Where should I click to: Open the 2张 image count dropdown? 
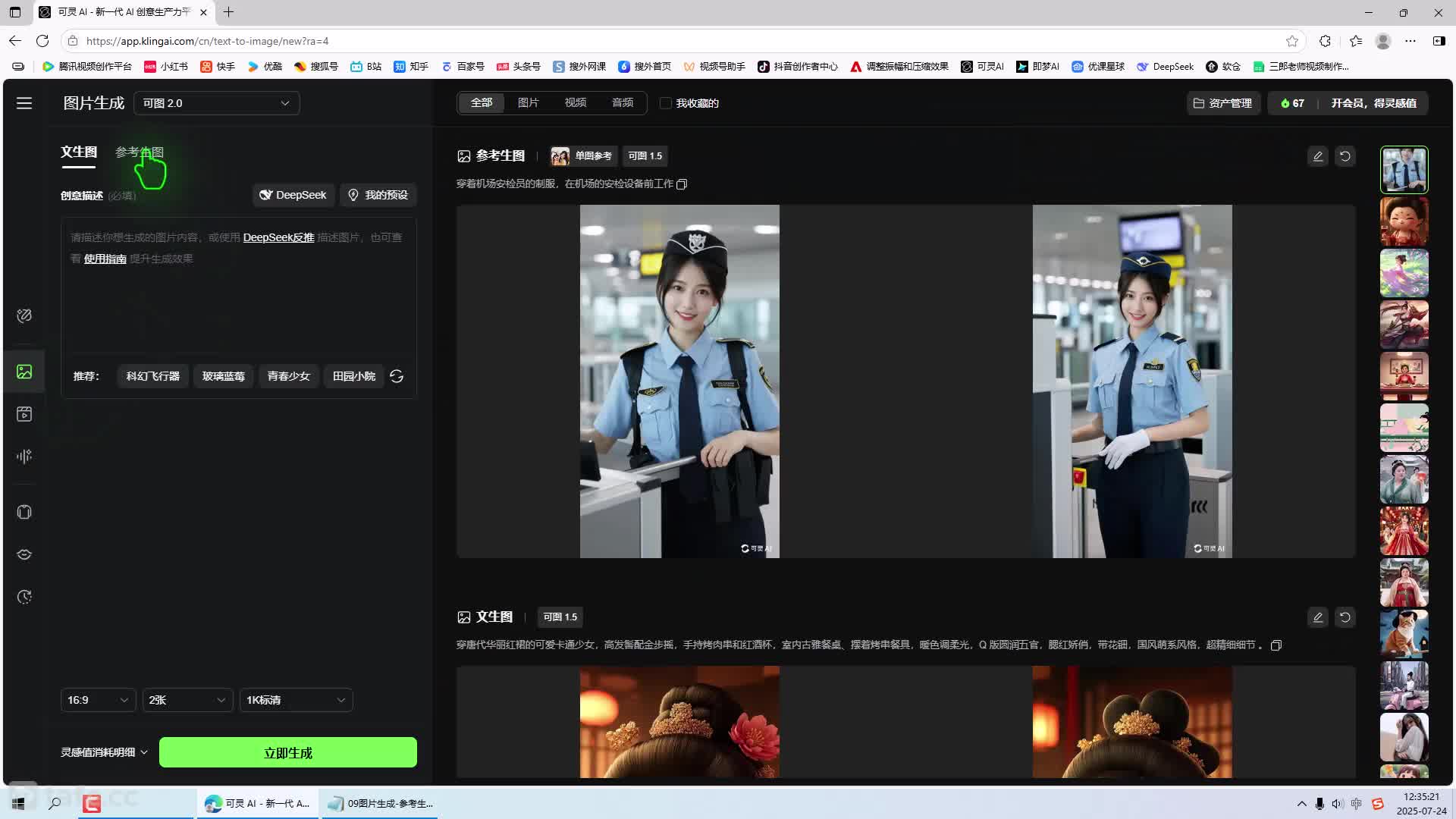pos(187,700)
